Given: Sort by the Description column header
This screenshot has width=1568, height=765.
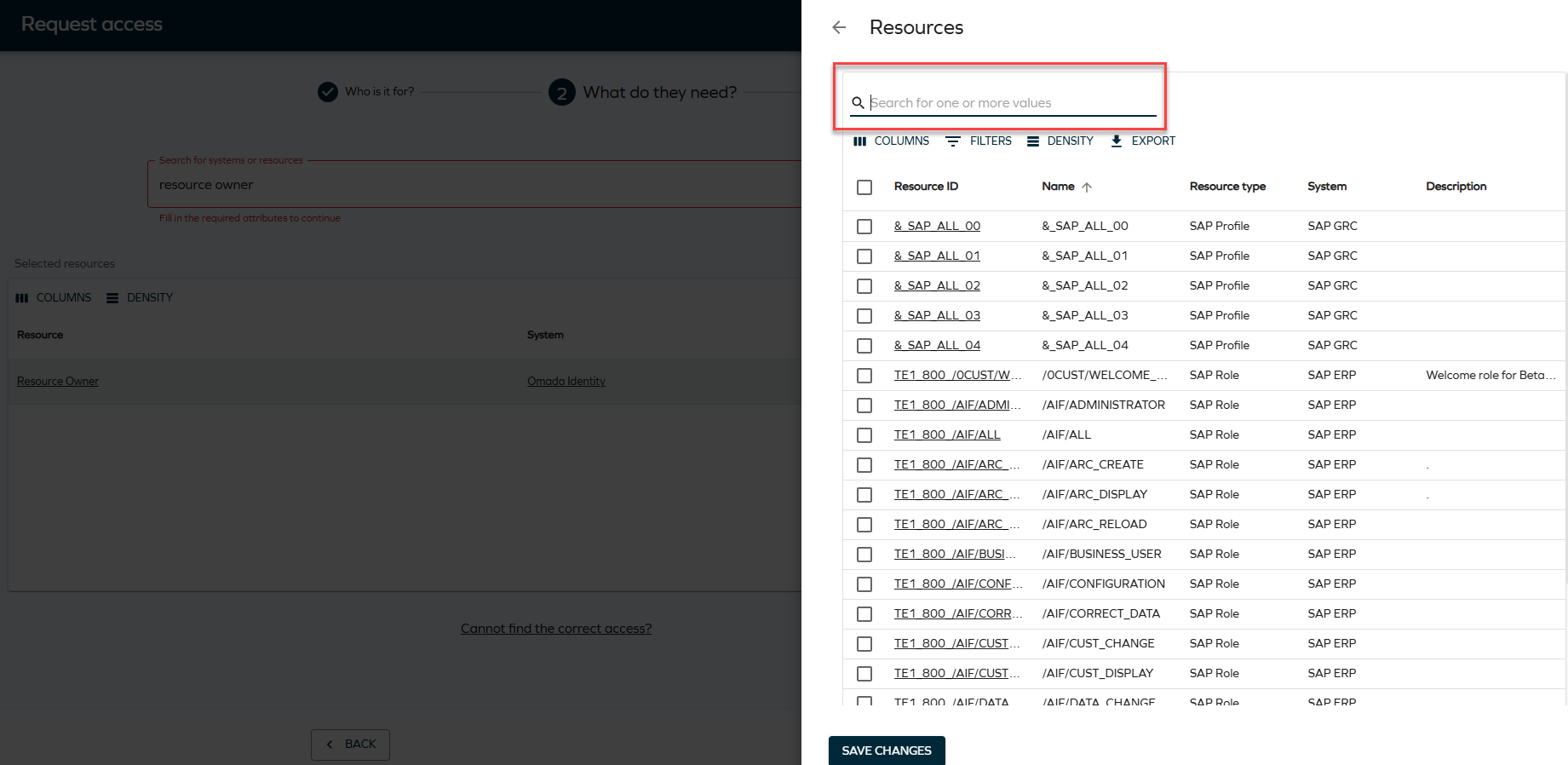Looking at the screenshot, I should tap(1456, 187).
